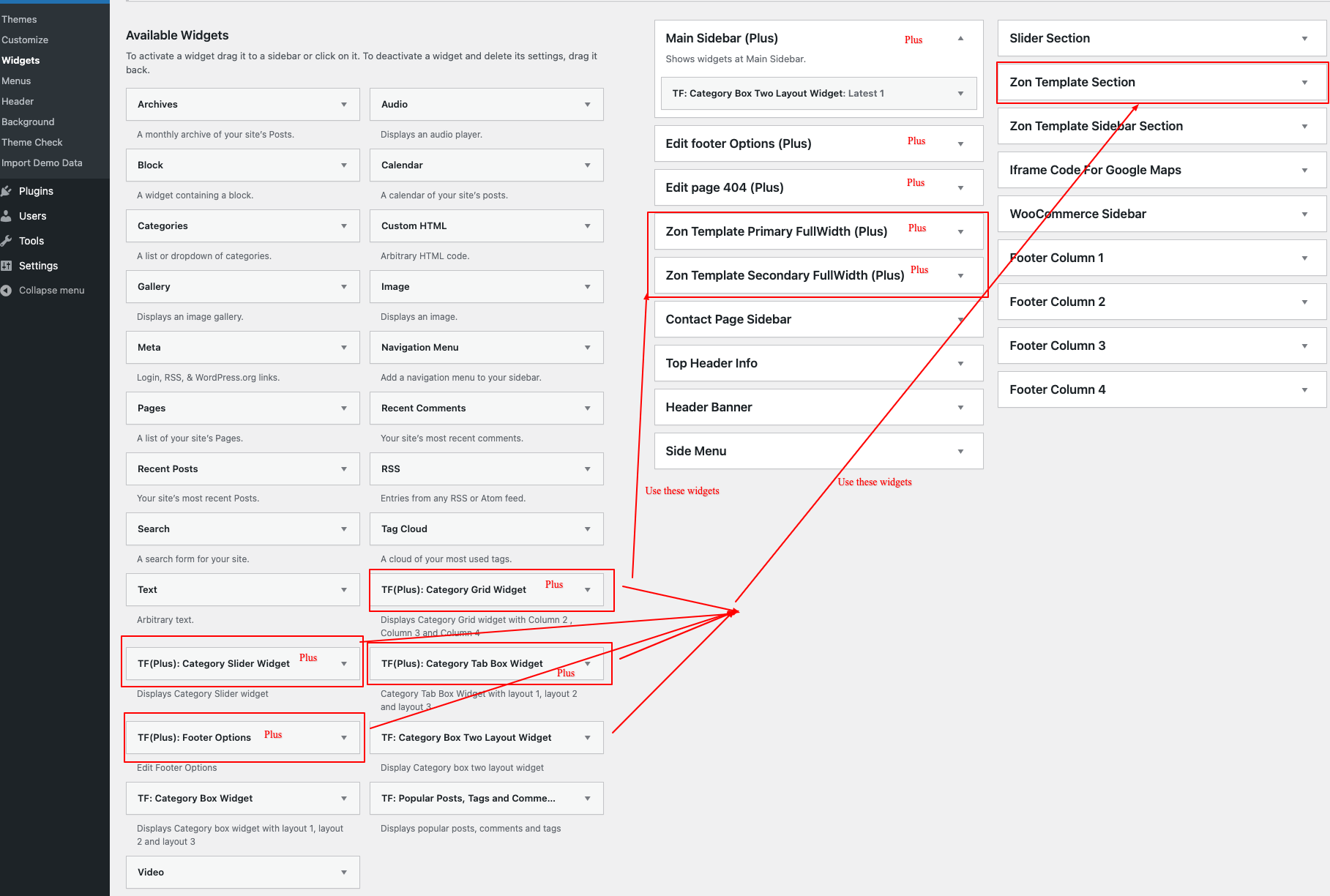Select the Navigation Menu widget
1330x896 pixels.
click(x=420, y=348)
